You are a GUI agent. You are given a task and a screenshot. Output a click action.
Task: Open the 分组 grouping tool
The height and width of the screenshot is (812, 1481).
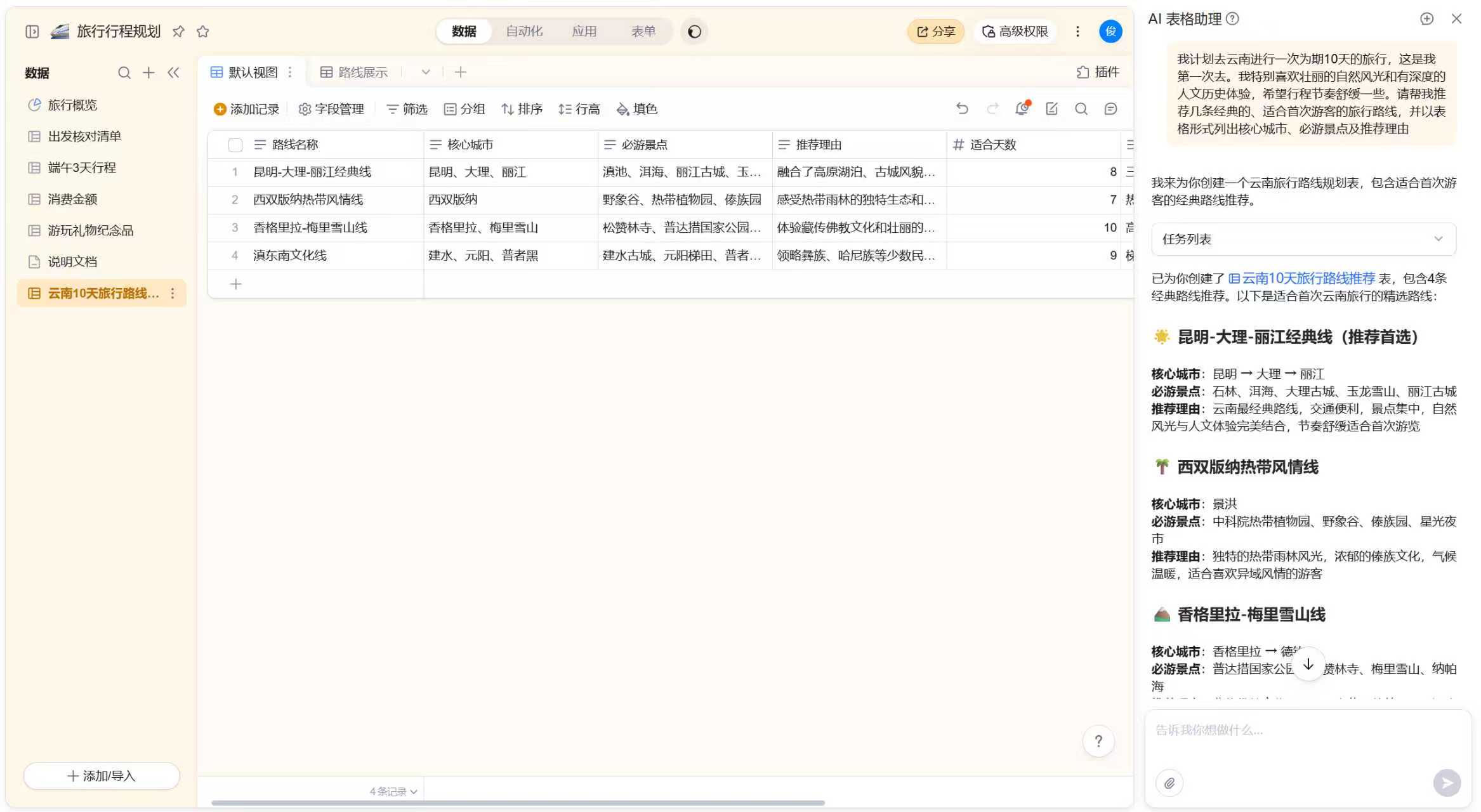pos(465,108)
